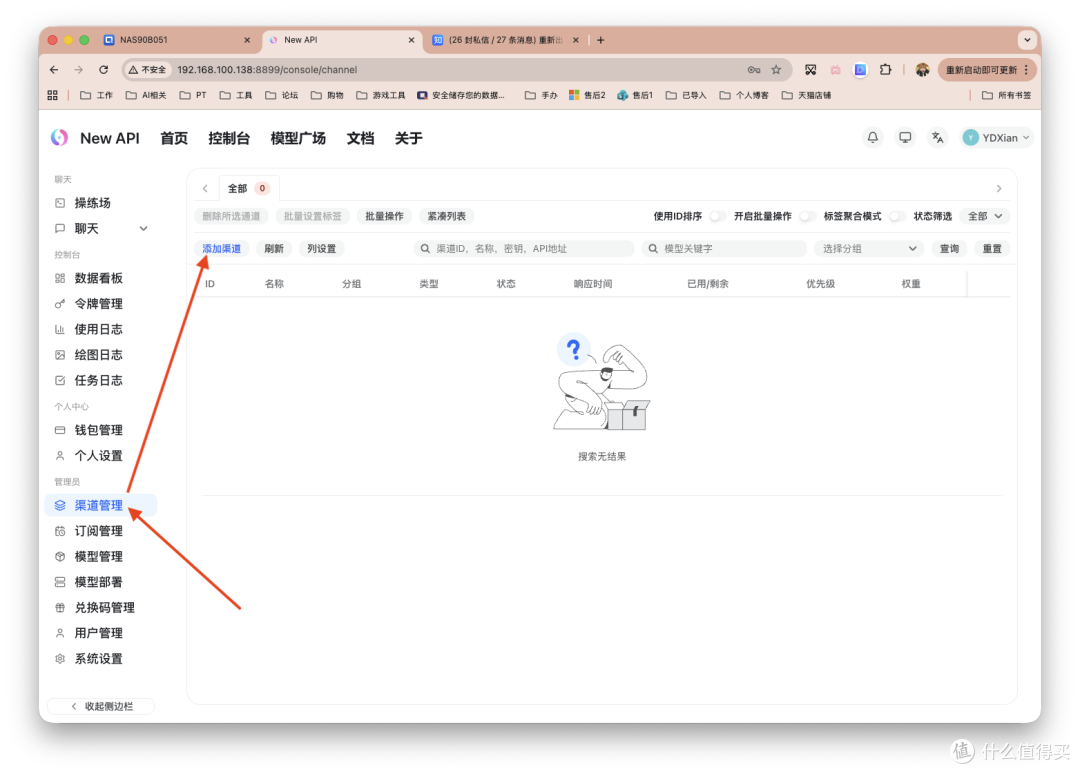1080x774 pixels.
Task: Click the browser address bar URL
Action: click(x=267, y=70)
